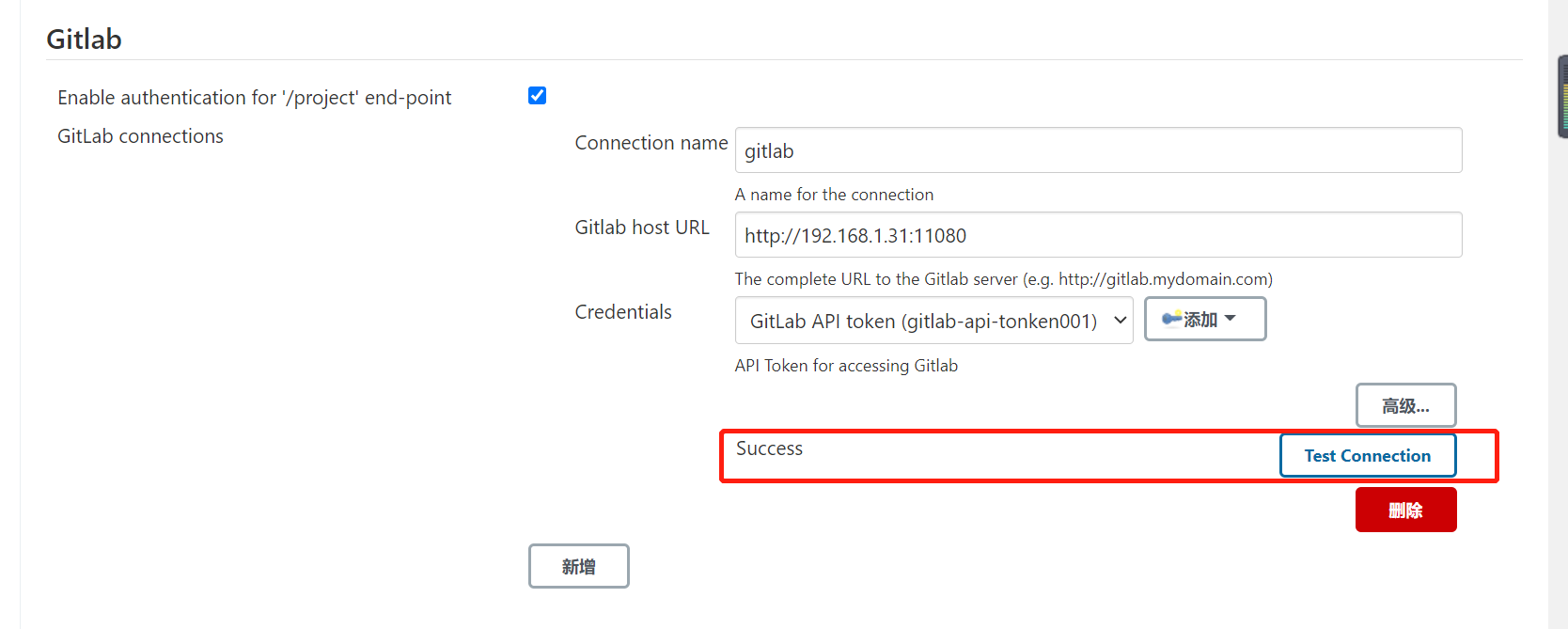Open the 高级... advanced settings button
1568x629 pixels.
pyautogui.click(x=1405, y=405)
